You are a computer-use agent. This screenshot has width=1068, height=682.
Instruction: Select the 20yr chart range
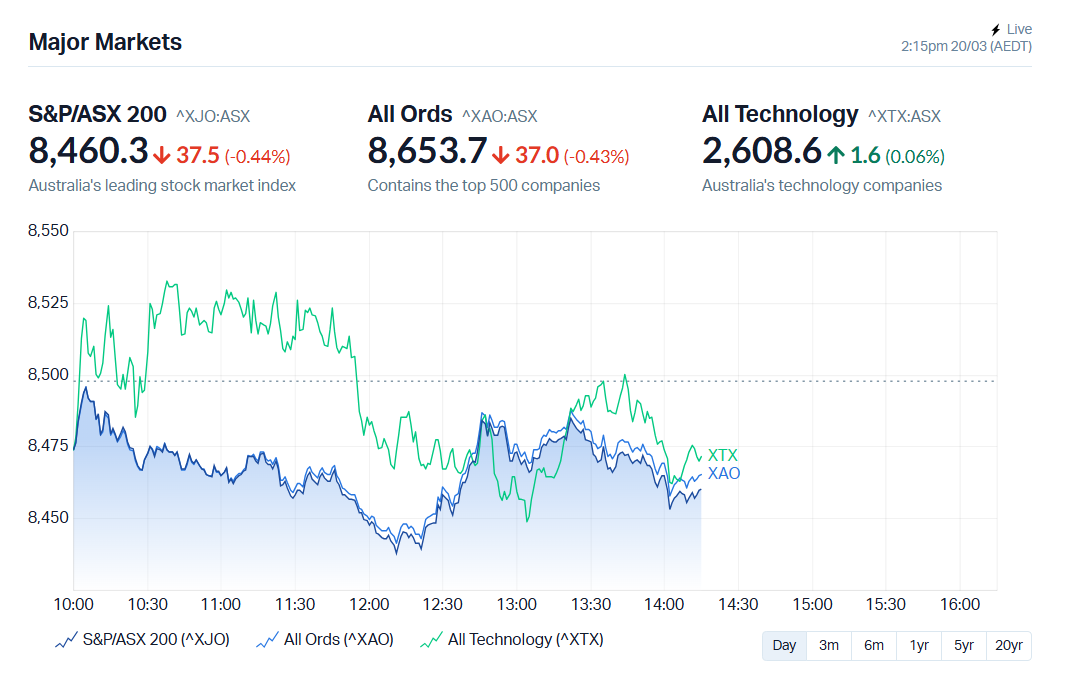pos(1009,645)
